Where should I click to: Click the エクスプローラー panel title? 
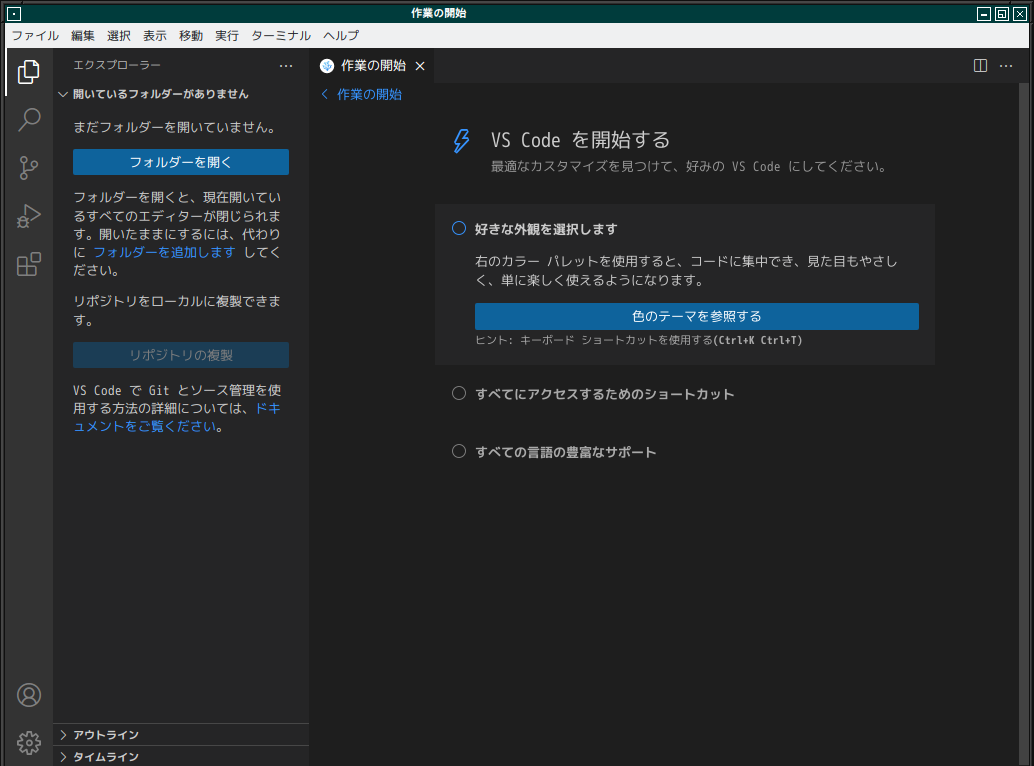(x=117, y=65)
